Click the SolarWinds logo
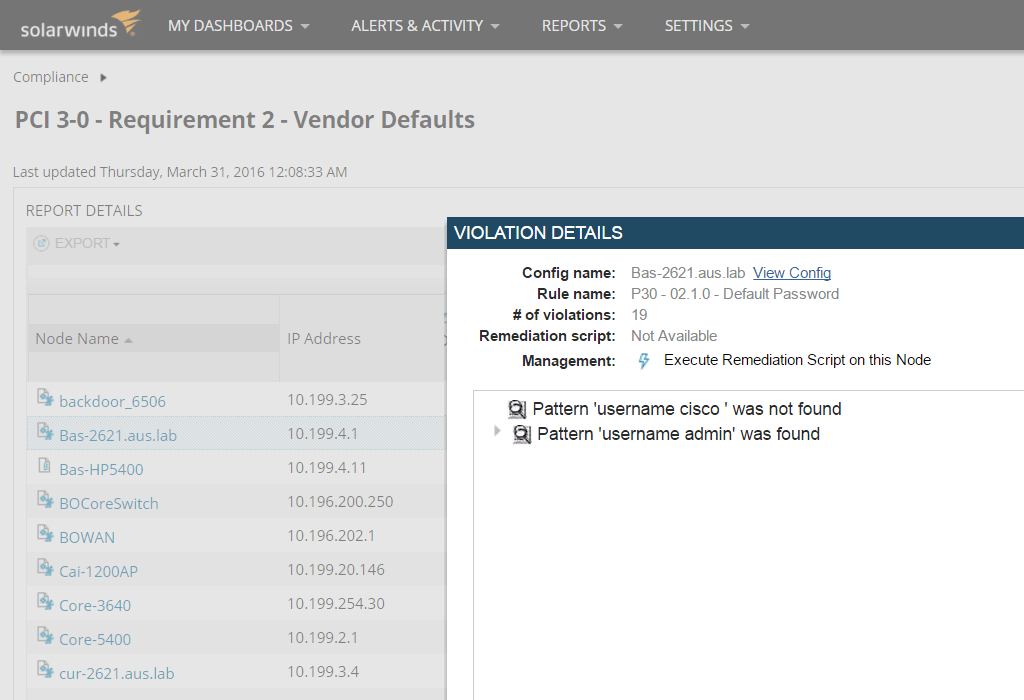Screen dimensions: 1024x700 coord(80,25)
